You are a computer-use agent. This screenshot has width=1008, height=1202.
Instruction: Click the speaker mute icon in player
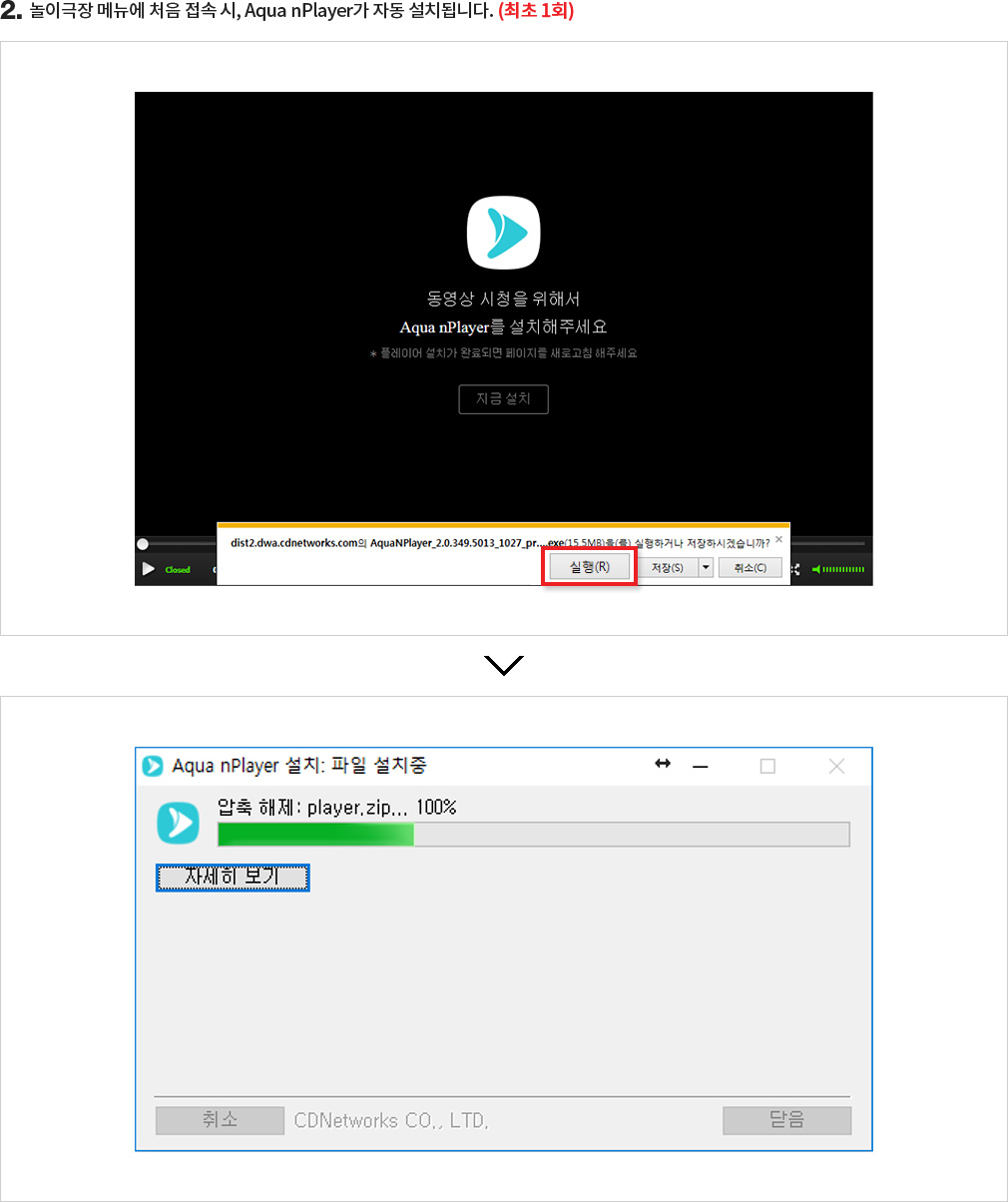(x=815, y=570)
